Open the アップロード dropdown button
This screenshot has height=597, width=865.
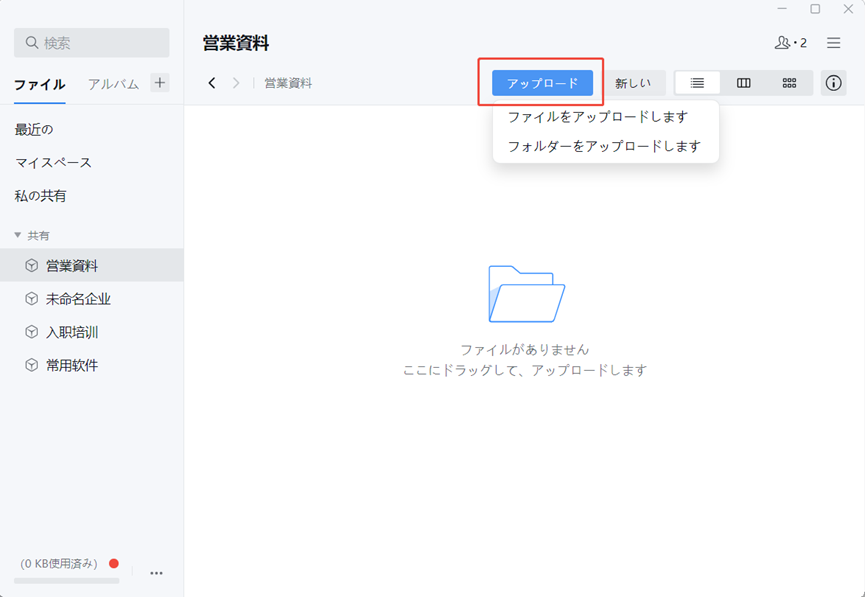pos(542,83)
